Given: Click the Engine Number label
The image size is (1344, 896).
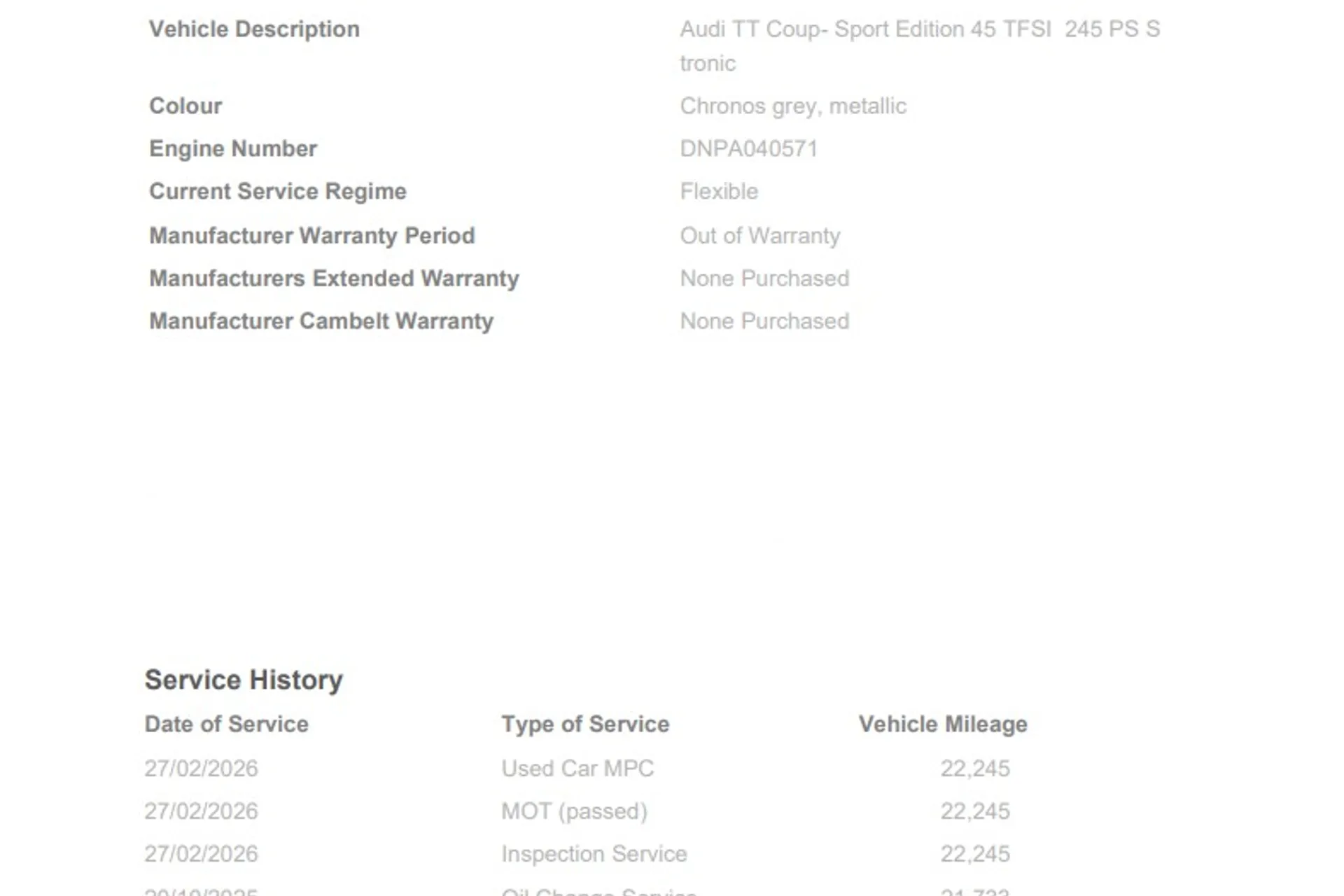Looking at the screenshot, I should point(232,149).
